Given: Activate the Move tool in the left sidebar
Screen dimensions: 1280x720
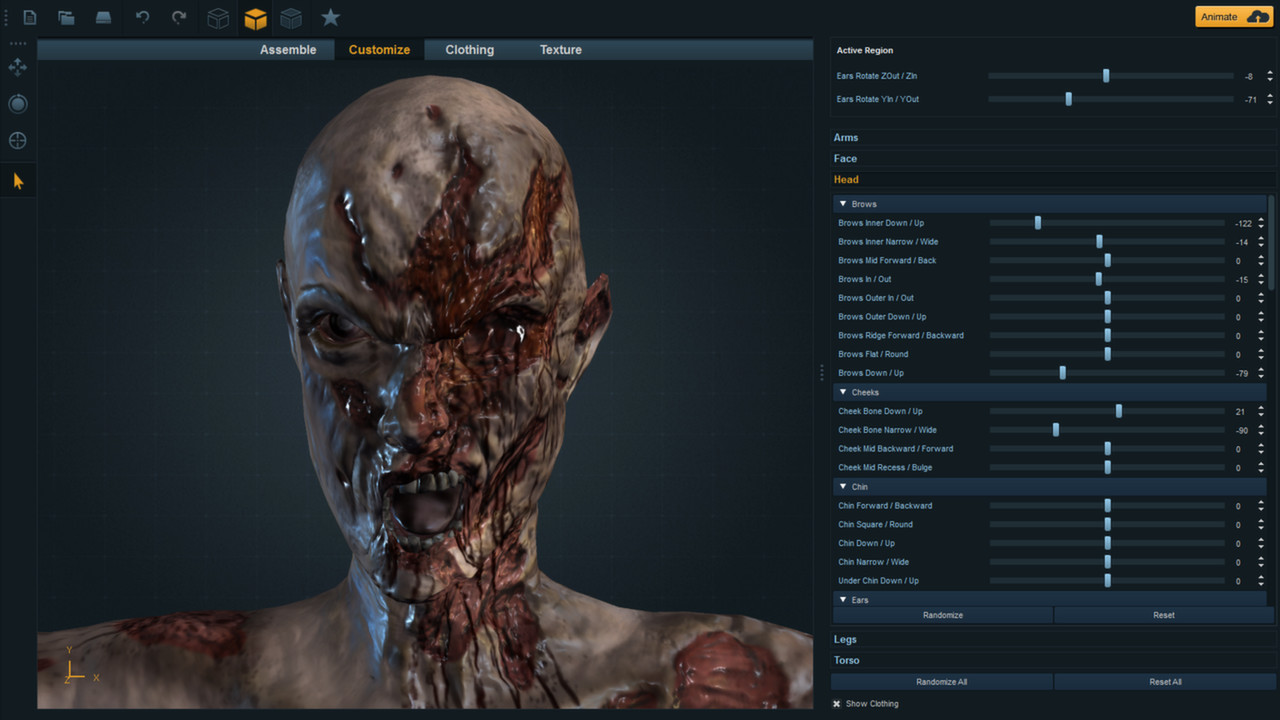Looking at the screenshot, I should click(17, 67).
